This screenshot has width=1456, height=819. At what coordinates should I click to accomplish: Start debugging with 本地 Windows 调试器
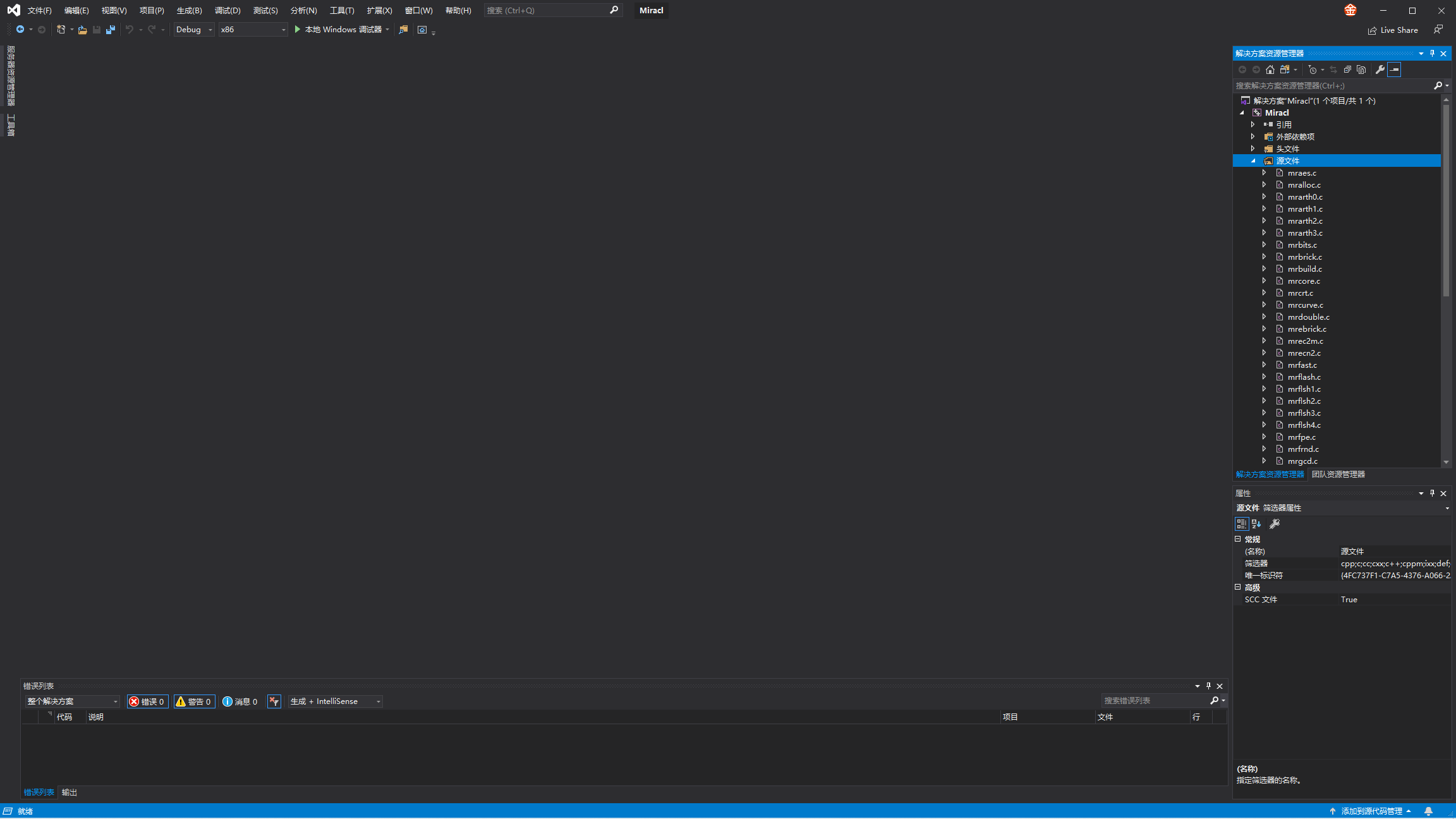342,29
